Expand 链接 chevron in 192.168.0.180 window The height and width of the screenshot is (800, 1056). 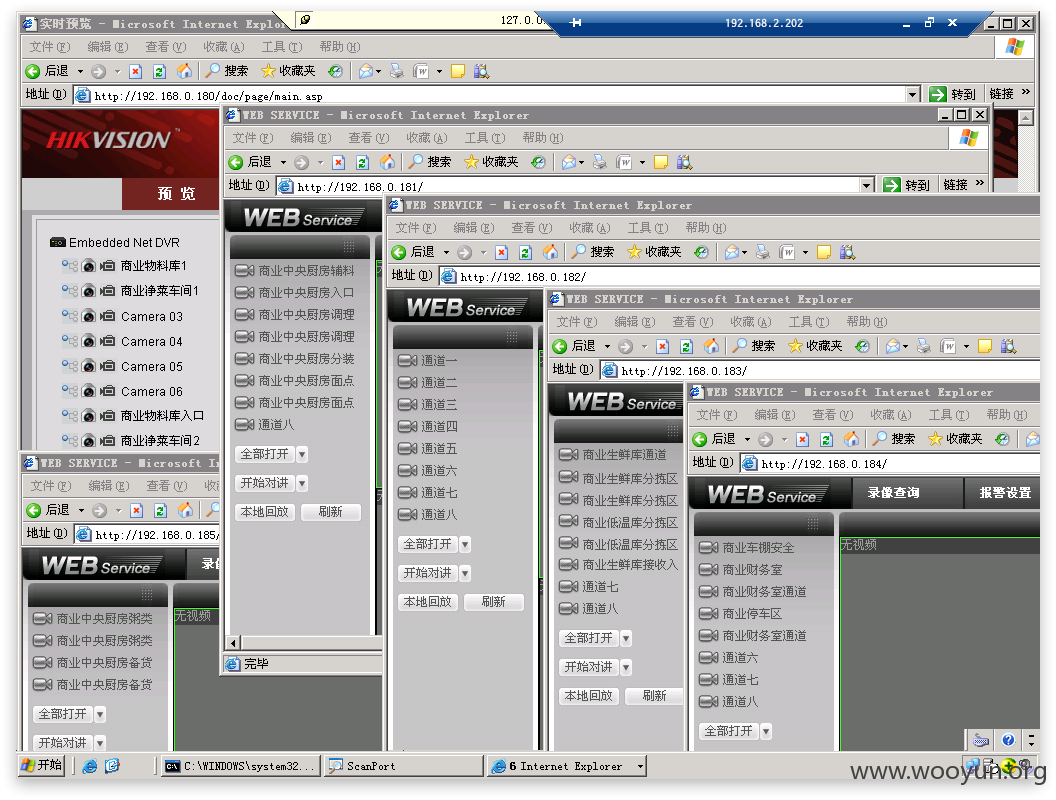(x=1026, y=92)
